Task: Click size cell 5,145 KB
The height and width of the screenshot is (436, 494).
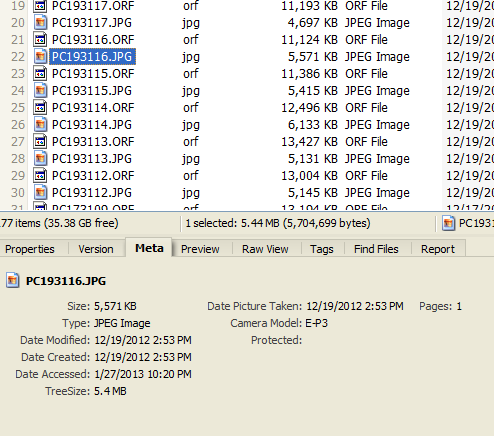Action: click(x=313, y=193)
